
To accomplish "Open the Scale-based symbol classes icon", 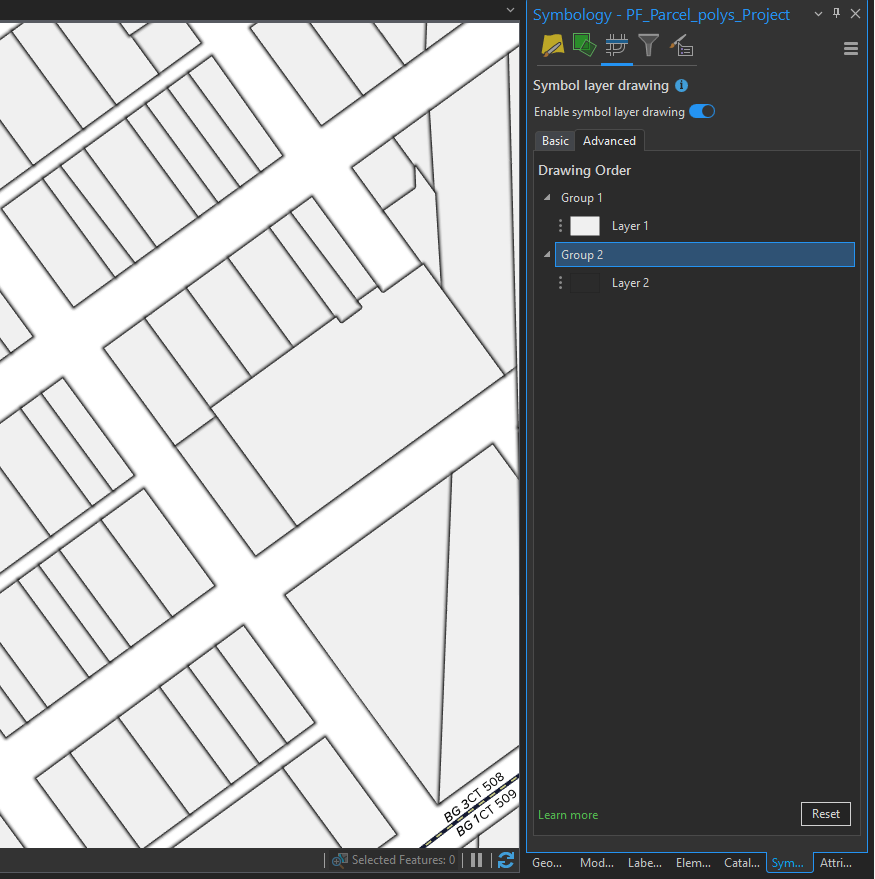I will [648, 45].
